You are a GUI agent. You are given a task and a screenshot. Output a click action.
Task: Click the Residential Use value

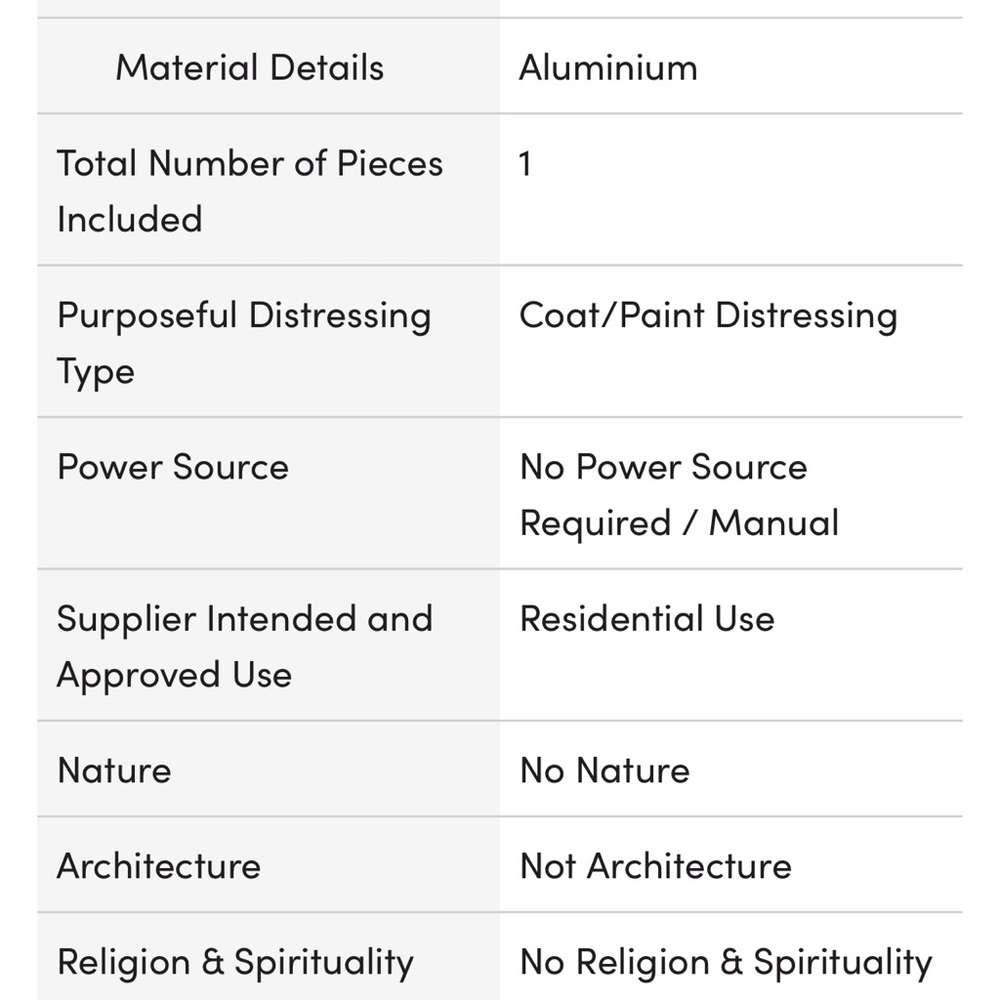pos(647,618)
